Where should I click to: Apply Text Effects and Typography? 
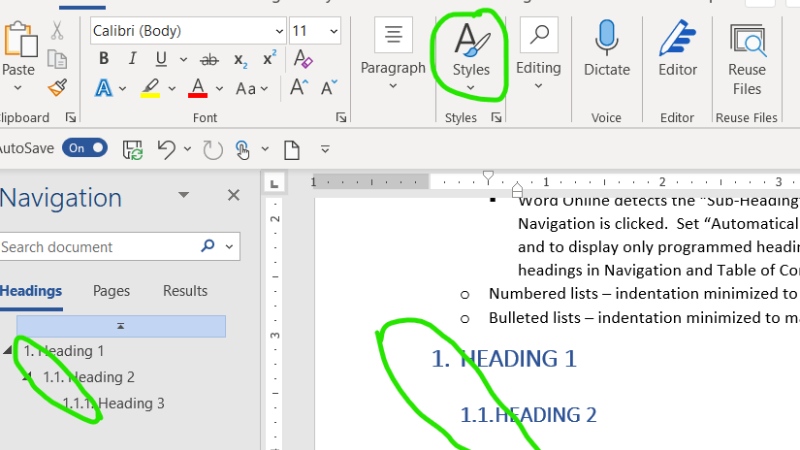click(x=104, y=88)
